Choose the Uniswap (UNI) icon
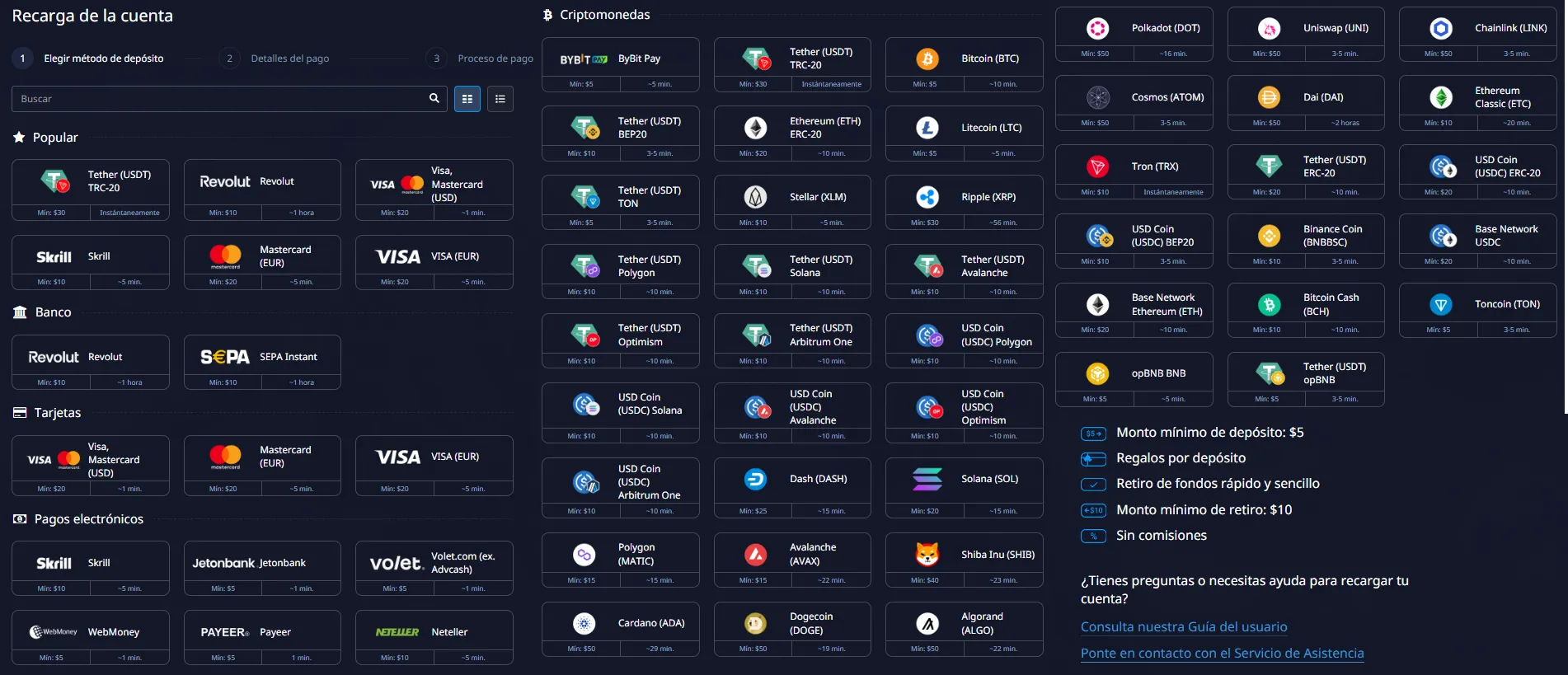Image resolution: width=1568 pixels, height=675 pixels. tap(1269, 29)
